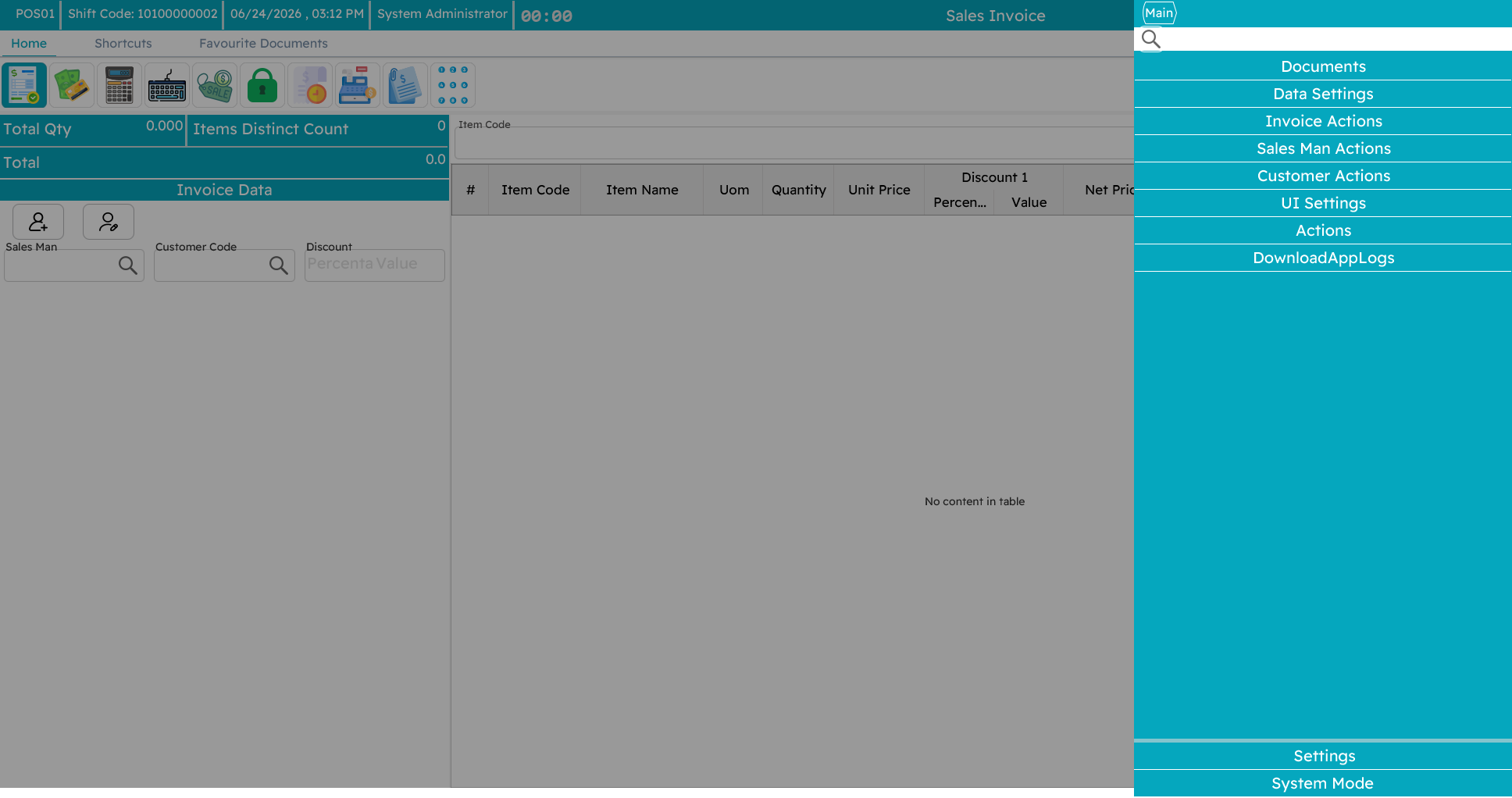Switch to the Home tab
The height and width of the screenshot is (798, 1512).
coord(29,44)
